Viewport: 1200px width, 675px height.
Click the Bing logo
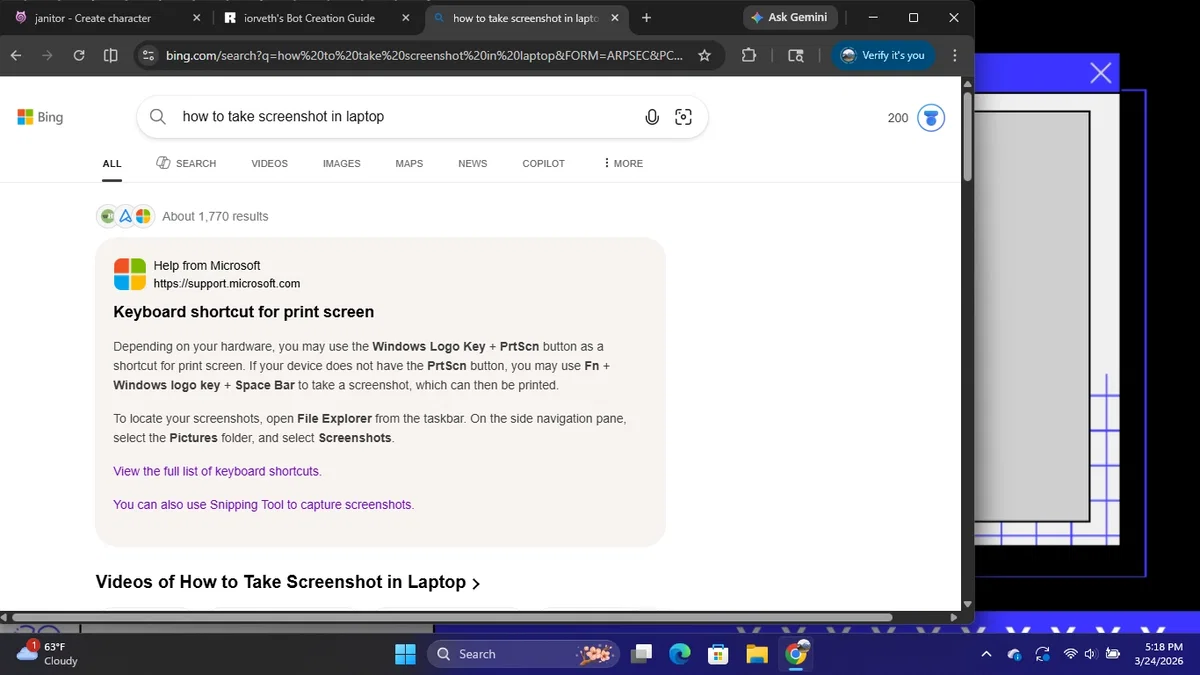(40, 117)
